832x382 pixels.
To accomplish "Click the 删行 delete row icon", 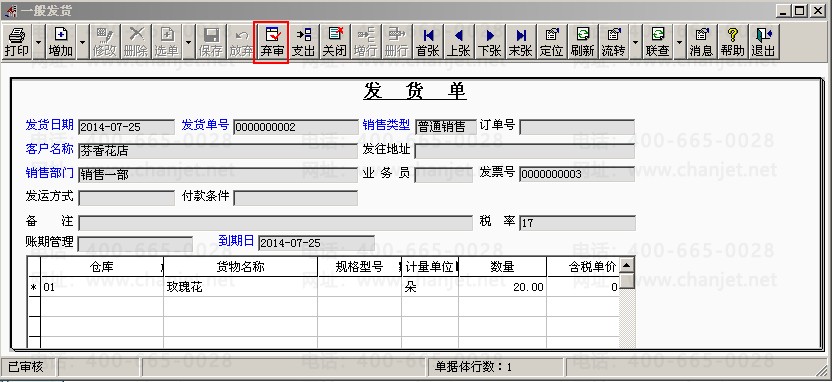I will point(396,41).
